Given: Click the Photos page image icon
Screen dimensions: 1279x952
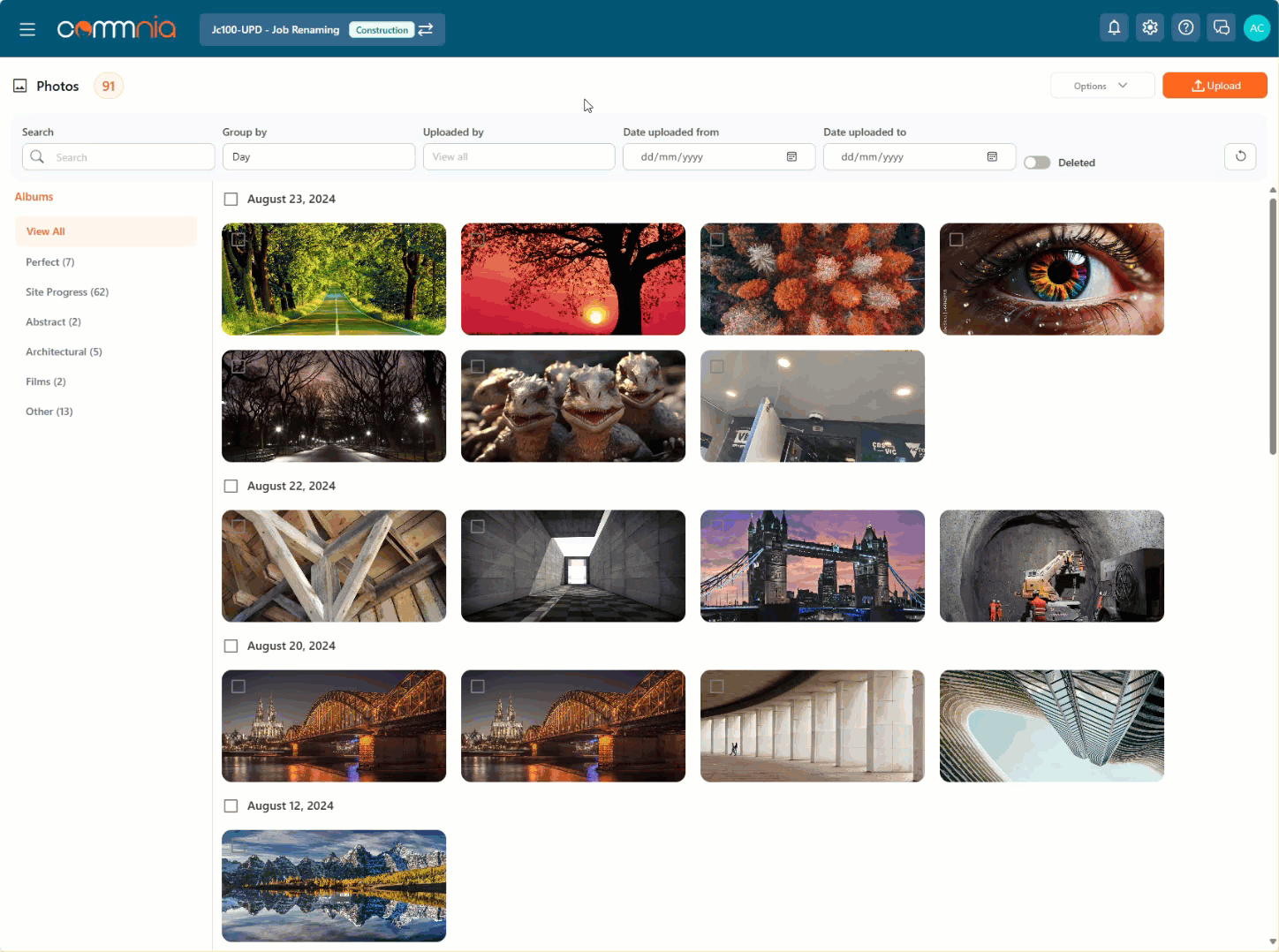Looking at the screenshot, I should tap(20, 86).
